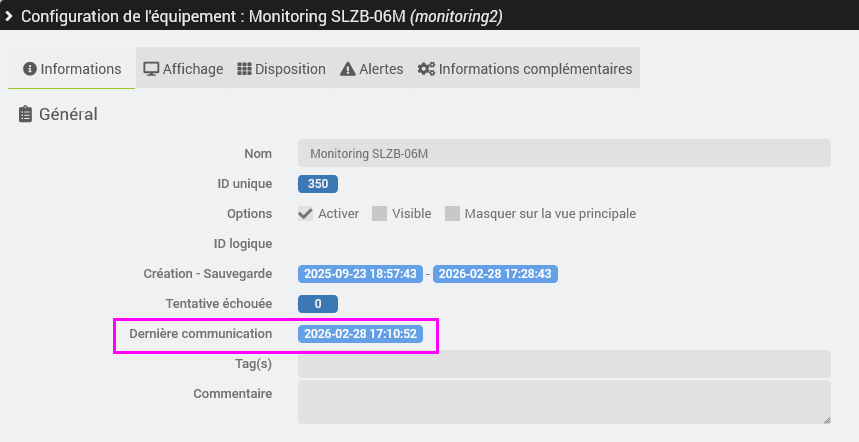
Task: Click the Affichage monitor icon
Action: 151,69
